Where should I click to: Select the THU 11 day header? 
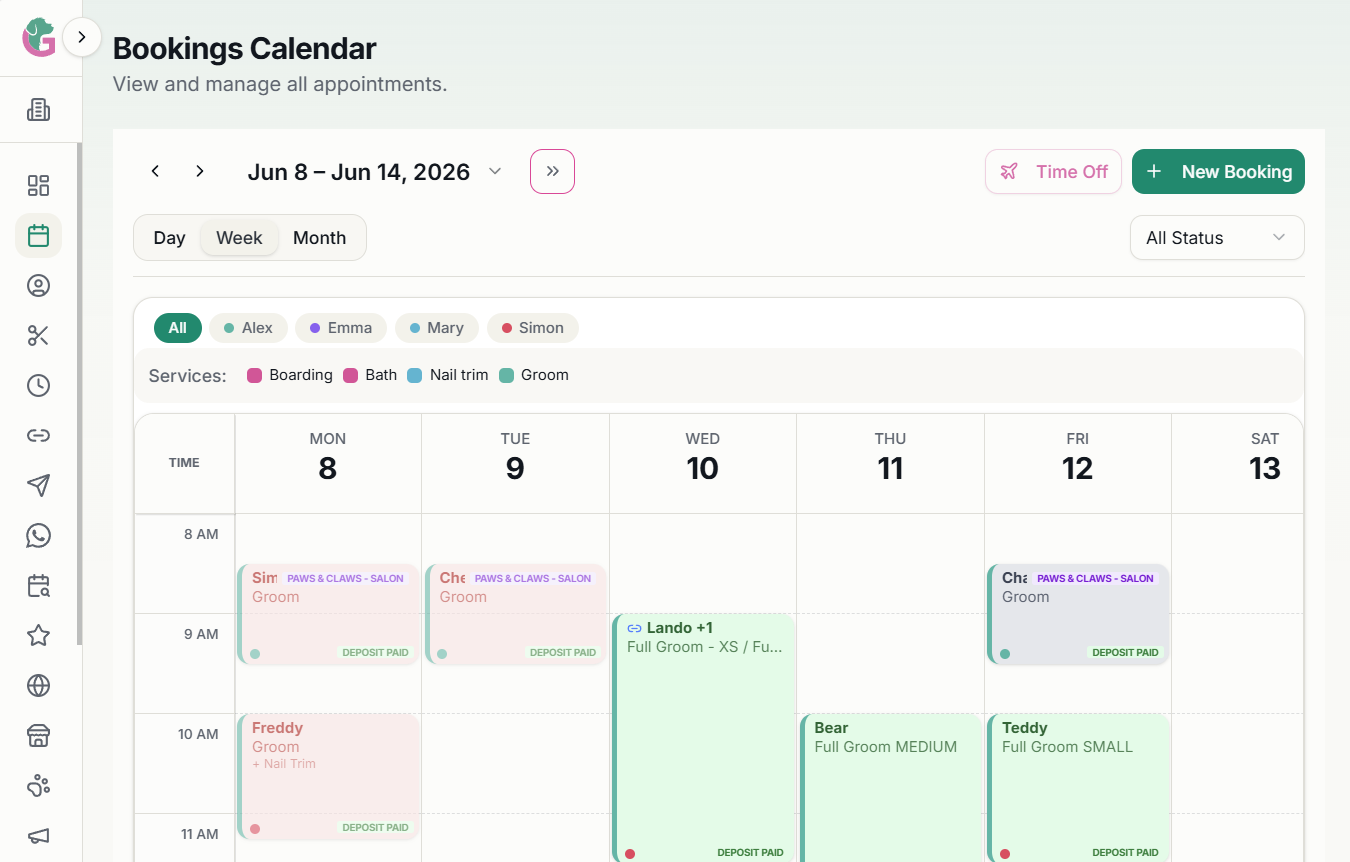[x=890, y=463]
